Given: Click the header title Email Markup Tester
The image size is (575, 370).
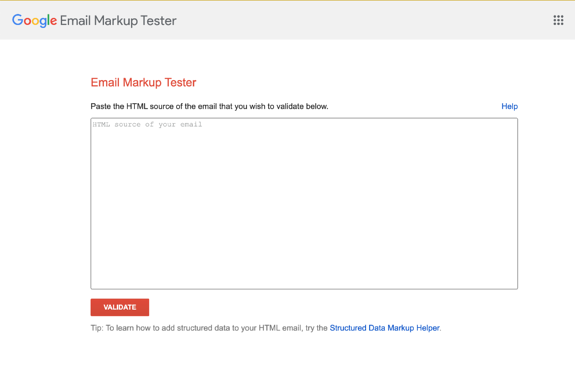Looking at the screenshot, I should (118, 21).
